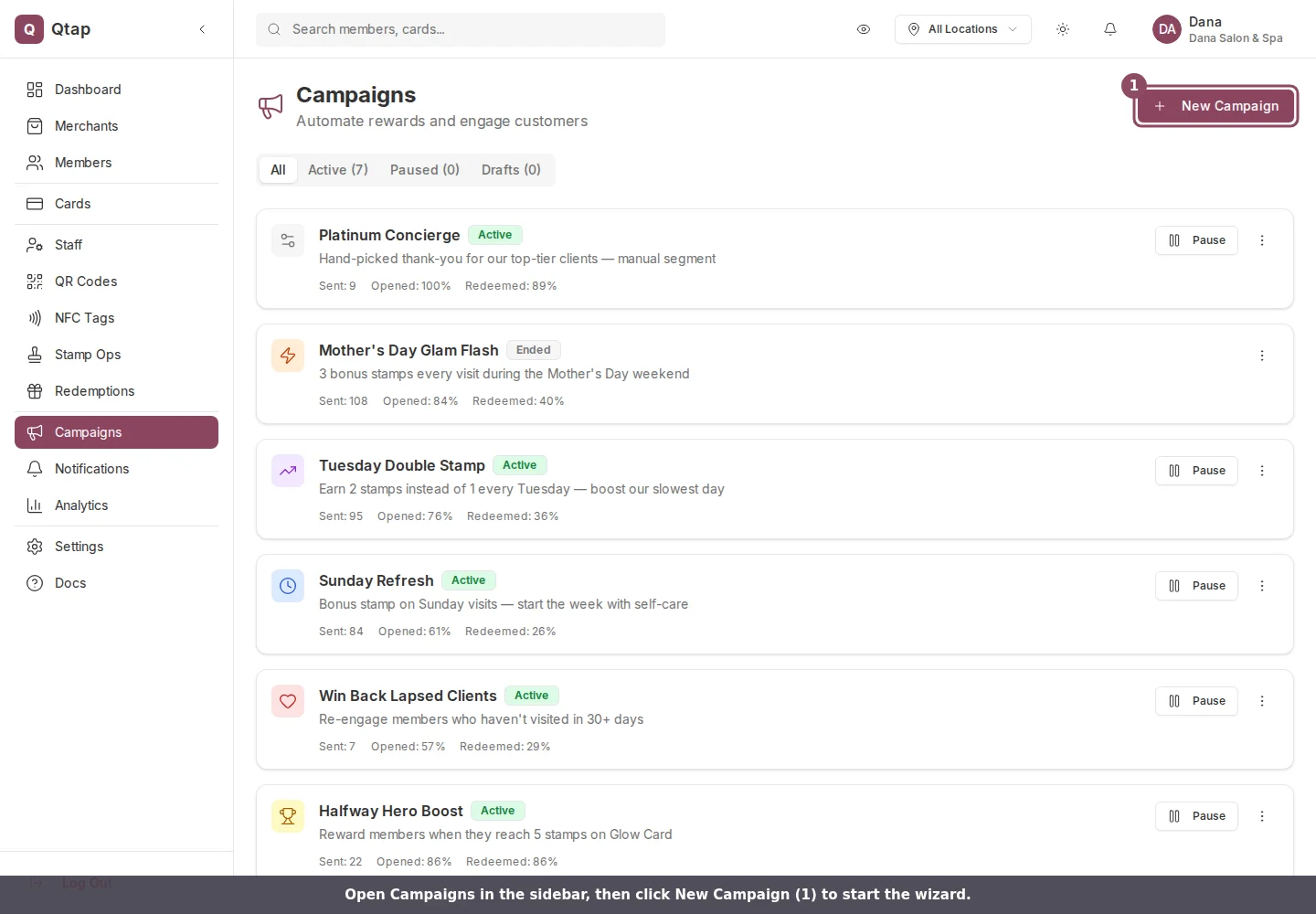Click Win Back Lapsed Clients heart icon

[x=288, y=702]
